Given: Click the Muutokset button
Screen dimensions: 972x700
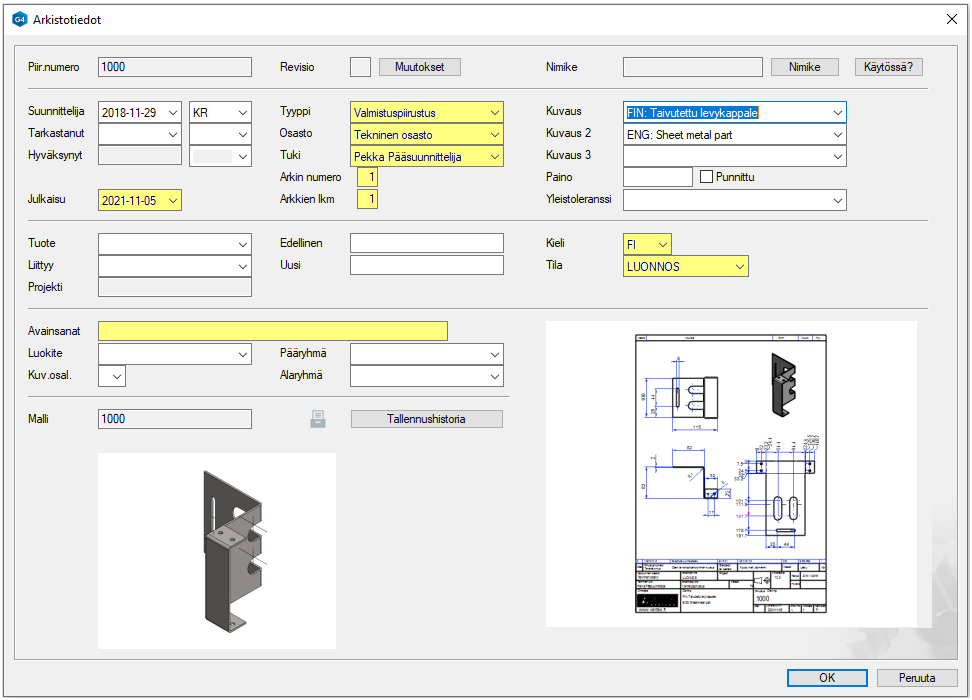Looking at the screenshot, I should click(x=420, y=67).
